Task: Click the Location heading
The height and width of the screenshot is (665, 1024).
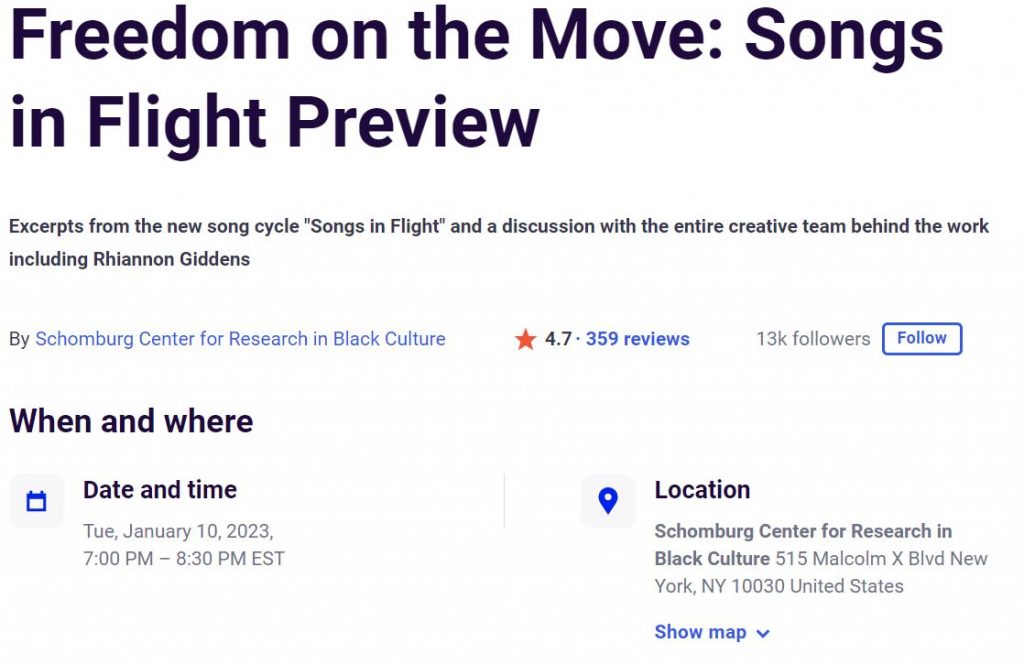Action: (702, 490)
